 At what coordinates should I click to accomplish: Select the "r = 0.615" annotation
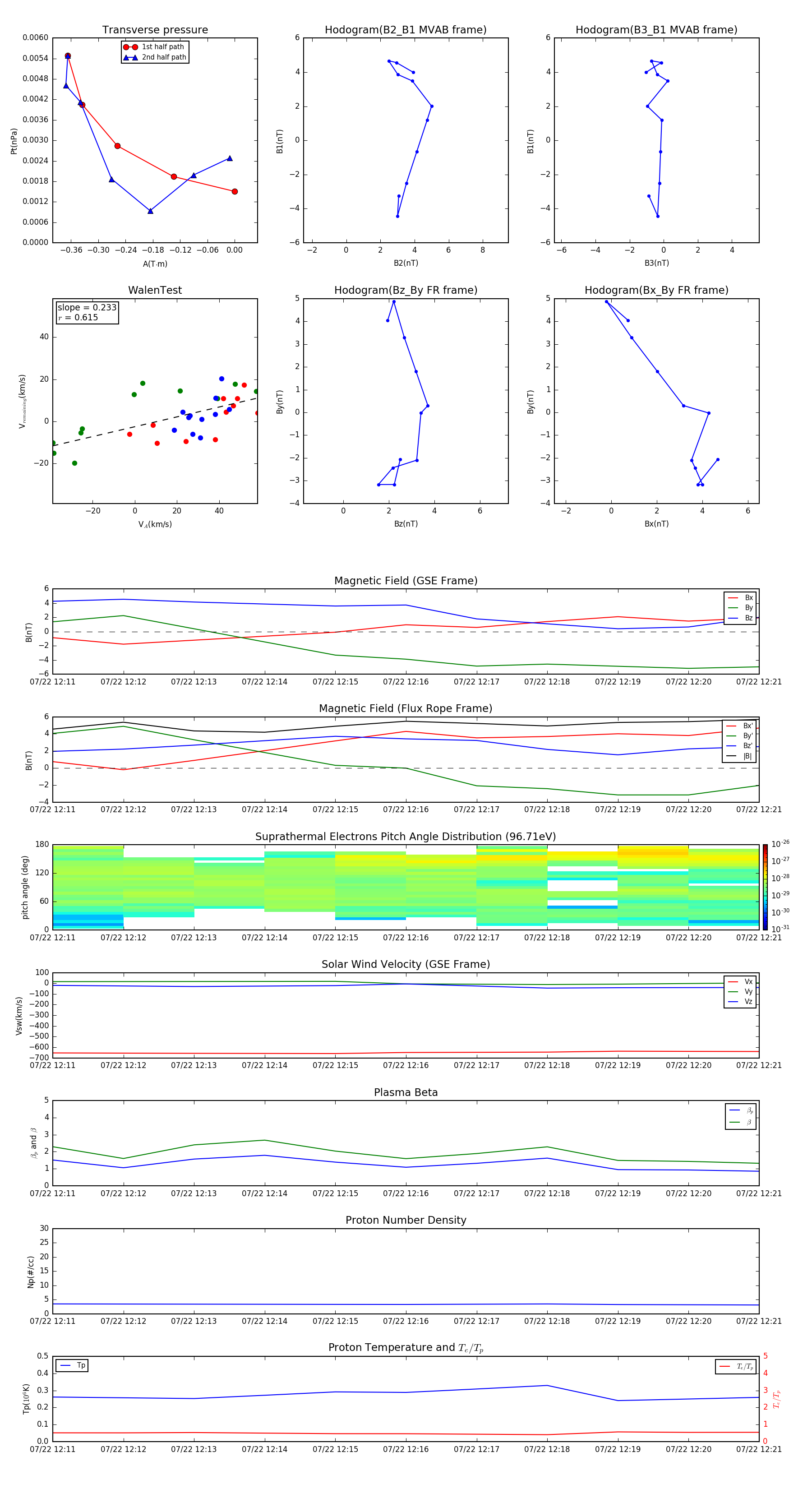[78, 317]
